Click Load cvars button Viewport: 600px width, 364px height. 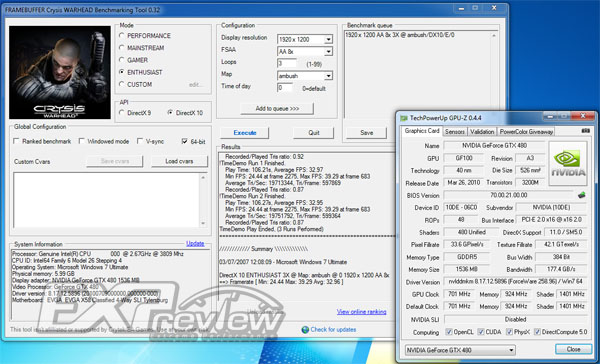(179, 161)
